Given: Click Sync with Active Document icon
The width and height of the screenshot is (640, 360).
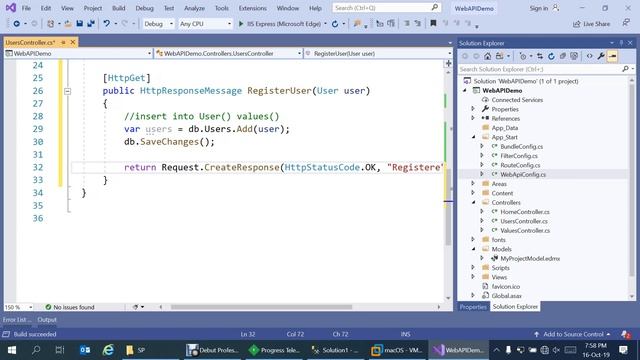Looking at the screenshot, I should point(540,56).
